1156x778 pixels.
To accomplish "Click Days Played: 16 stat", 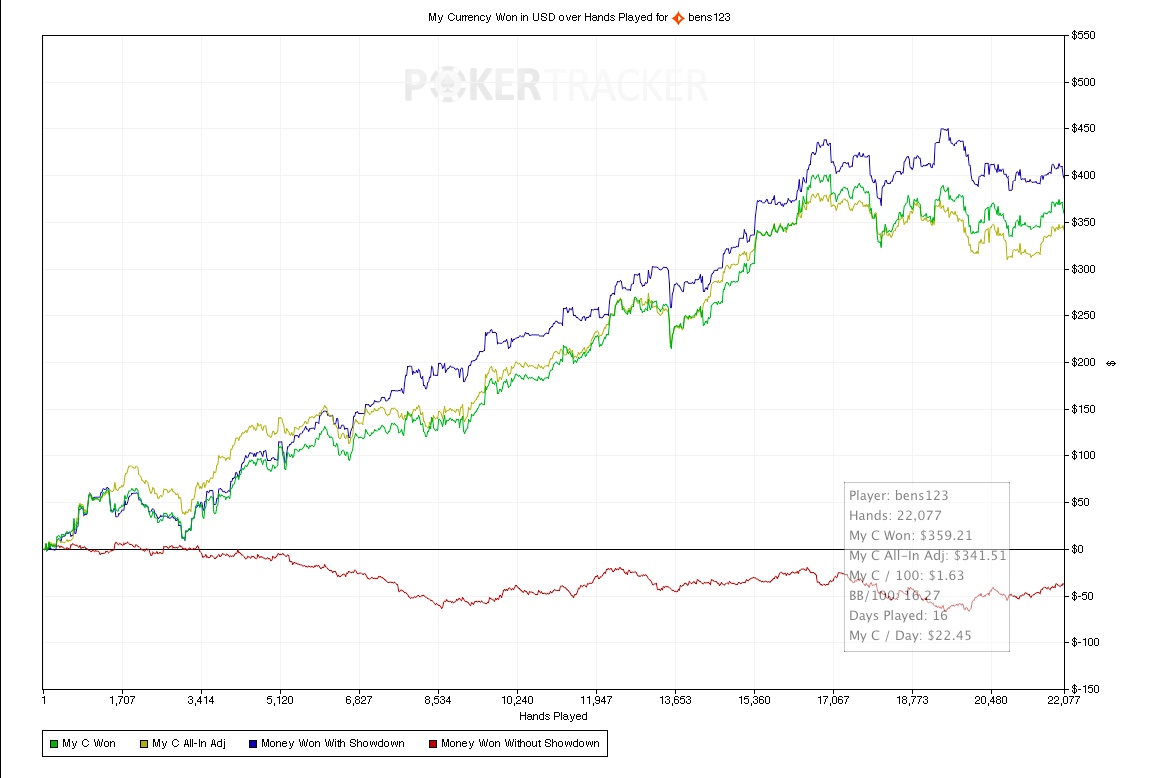I will (x=898, y=615).
